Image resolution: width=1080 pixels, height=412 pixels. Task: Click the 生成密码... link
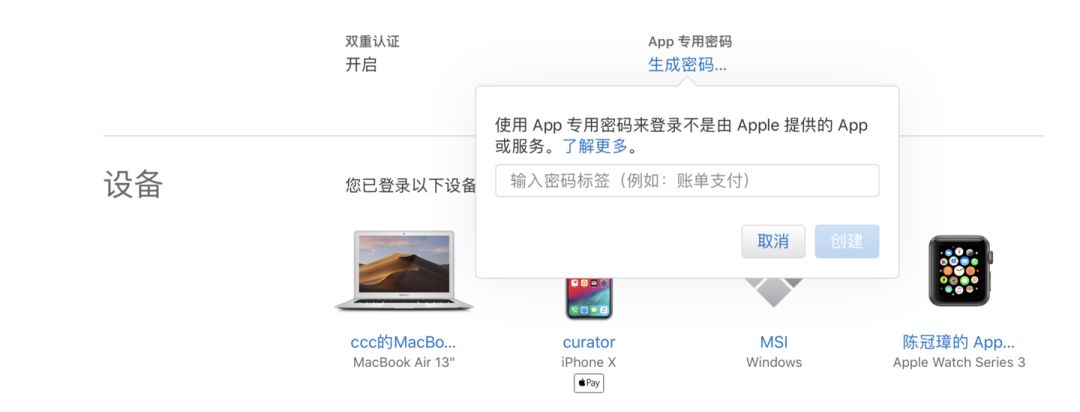point(687,65)
